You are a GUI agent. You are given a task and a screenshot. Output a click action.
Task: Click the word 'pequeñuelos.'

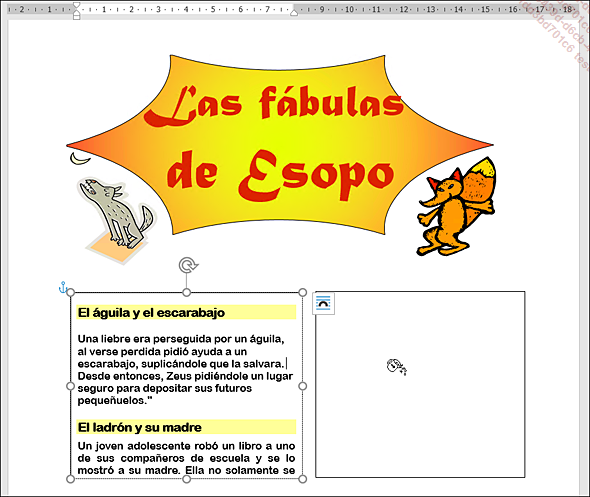click(113, 401)
